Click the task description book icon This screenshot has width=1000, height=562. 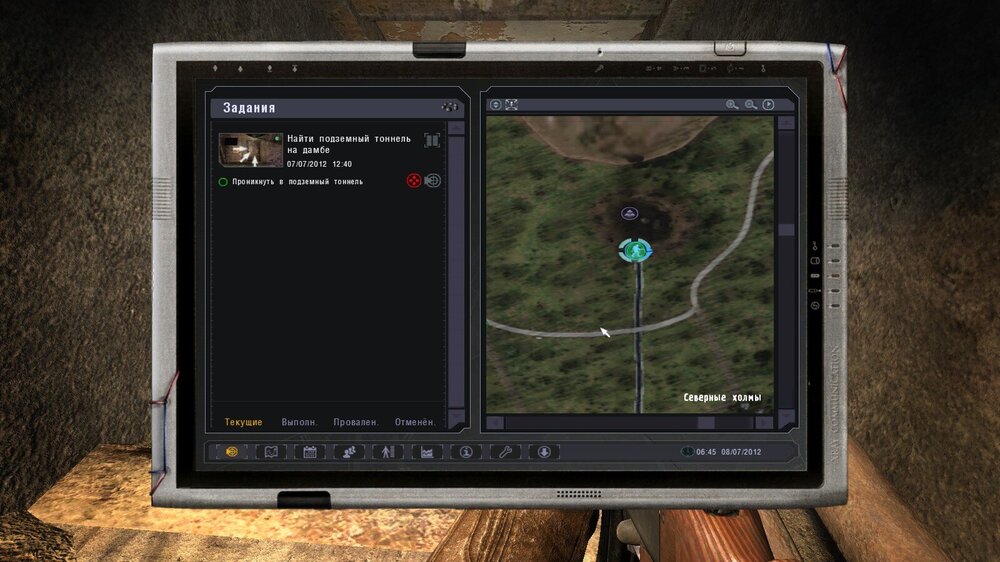coord(432,140)
